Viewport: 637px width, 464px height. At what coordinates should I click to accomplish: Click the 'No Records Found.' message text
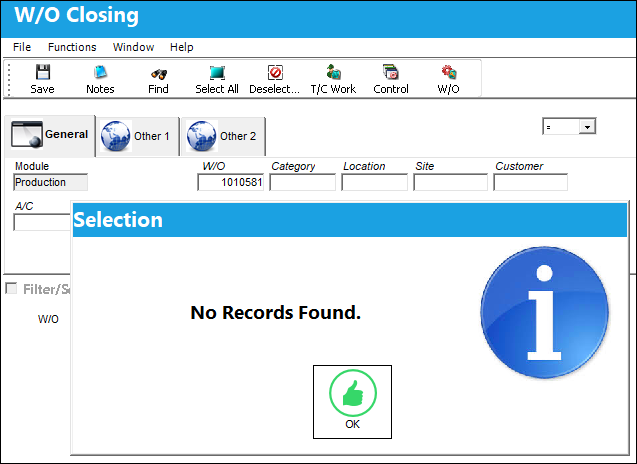(x=275, y=312)
